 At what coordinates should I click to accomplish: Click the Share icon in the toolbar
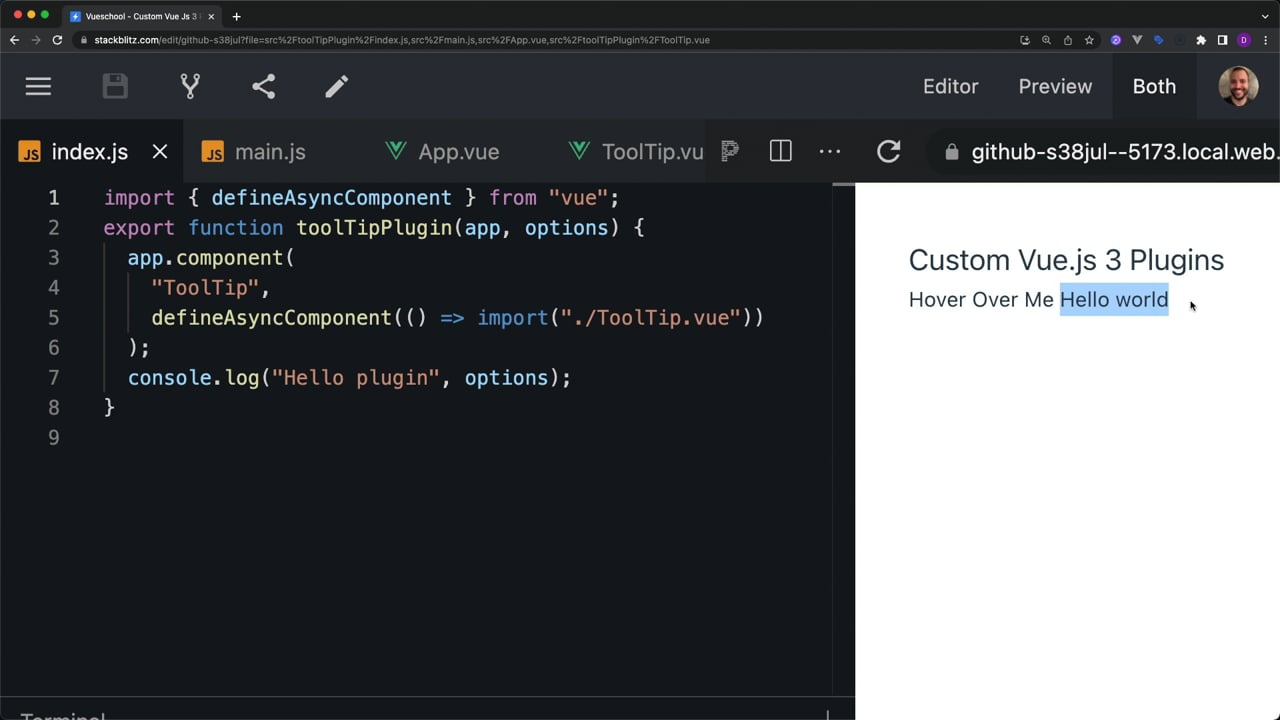coord(263,87)
